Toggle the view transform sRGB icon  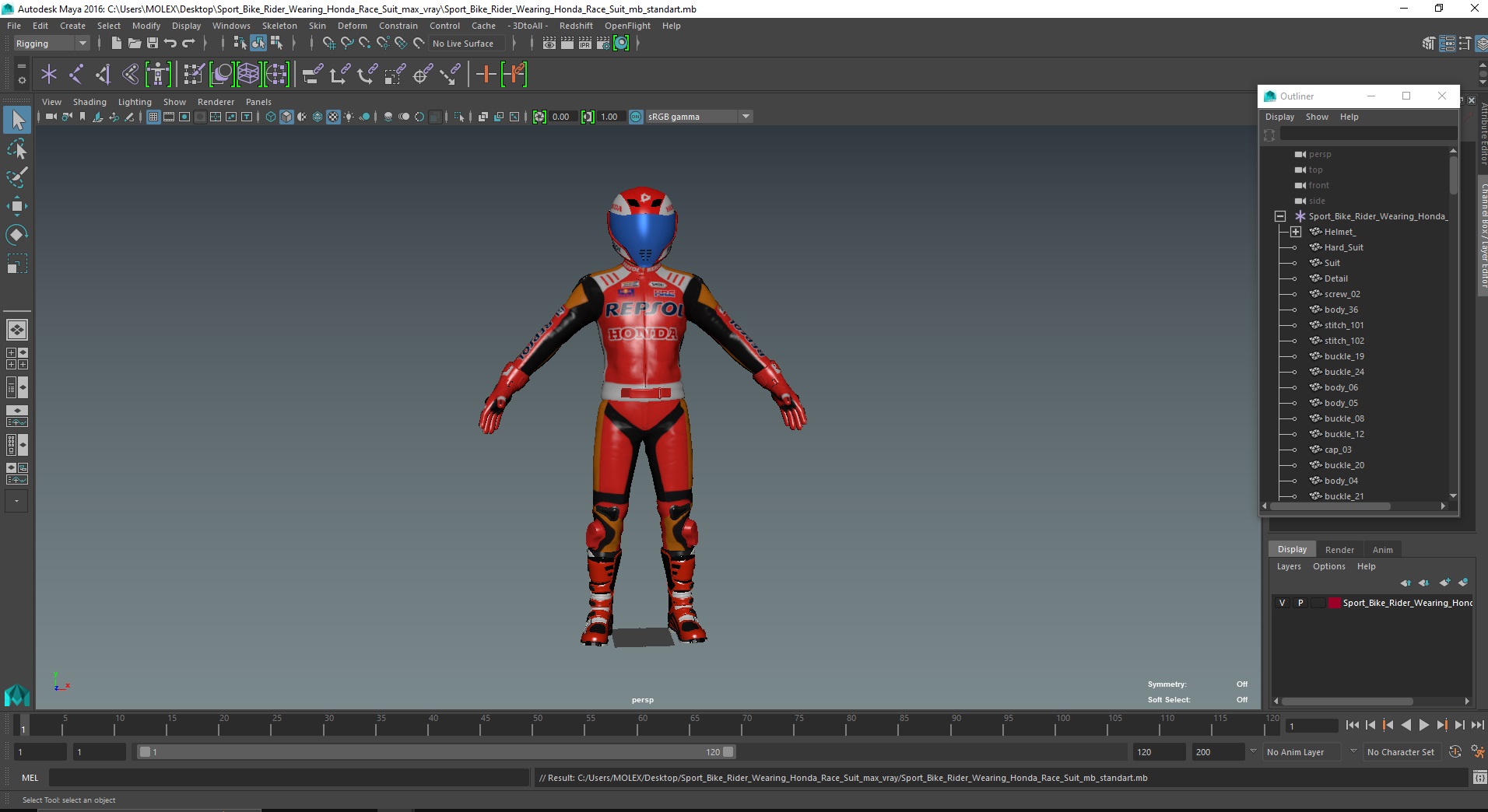tap(636, 117)
